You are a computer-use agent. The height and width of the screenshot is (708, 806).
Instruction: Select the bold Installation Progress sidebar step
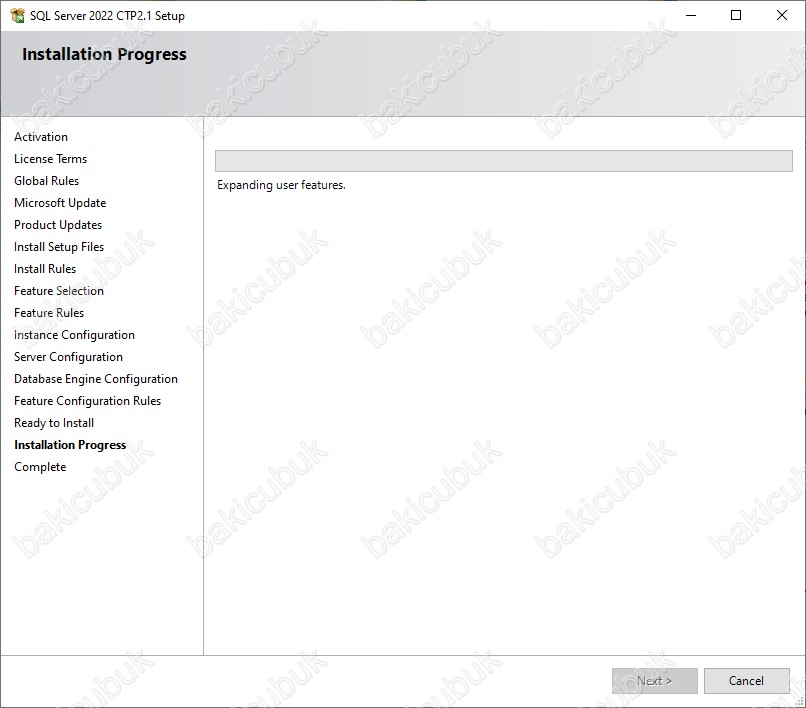click(70, 445)
